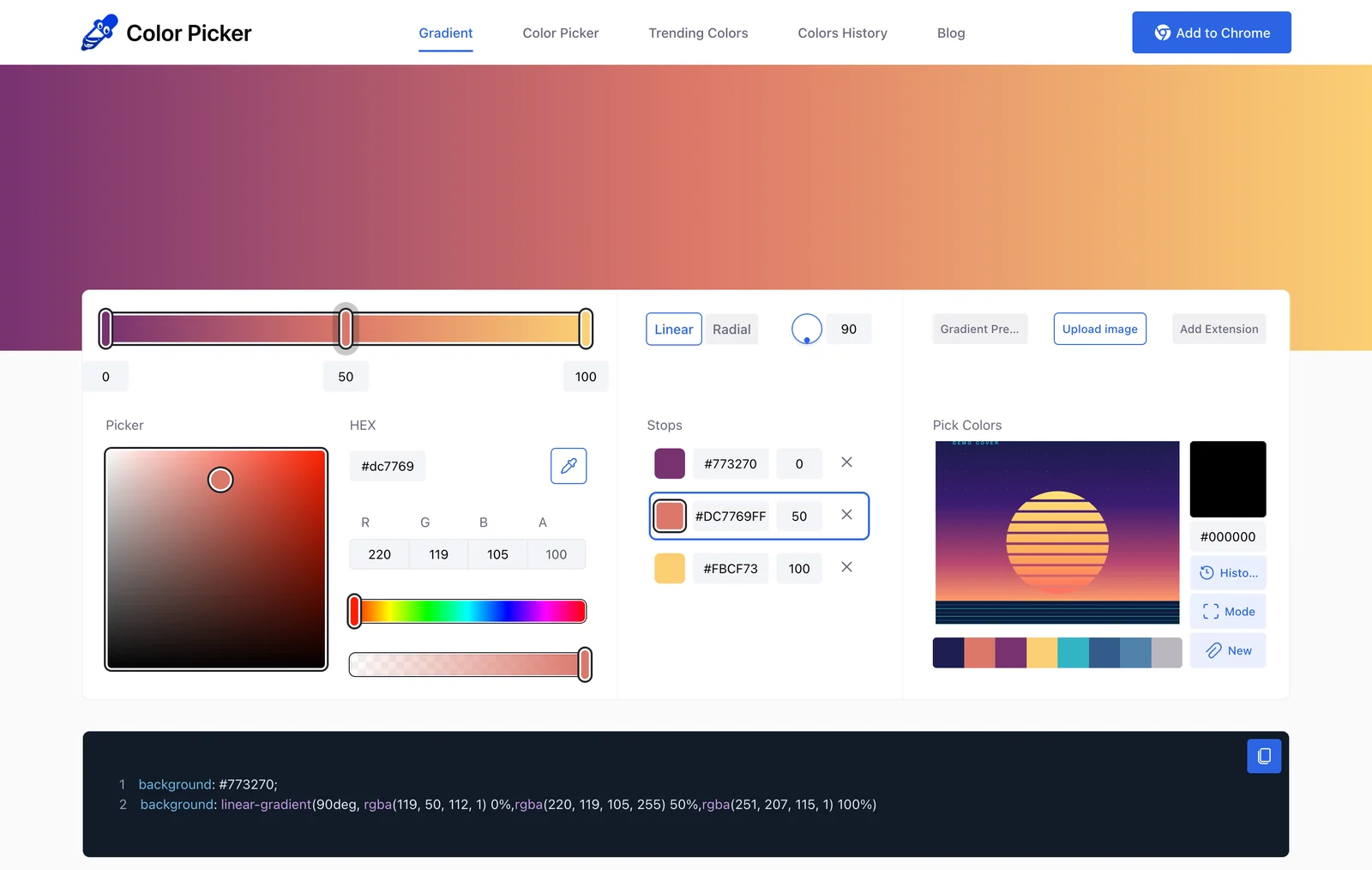1372x870 pixels.
Task: Start a New color pick
Action: click(1228, 650)
